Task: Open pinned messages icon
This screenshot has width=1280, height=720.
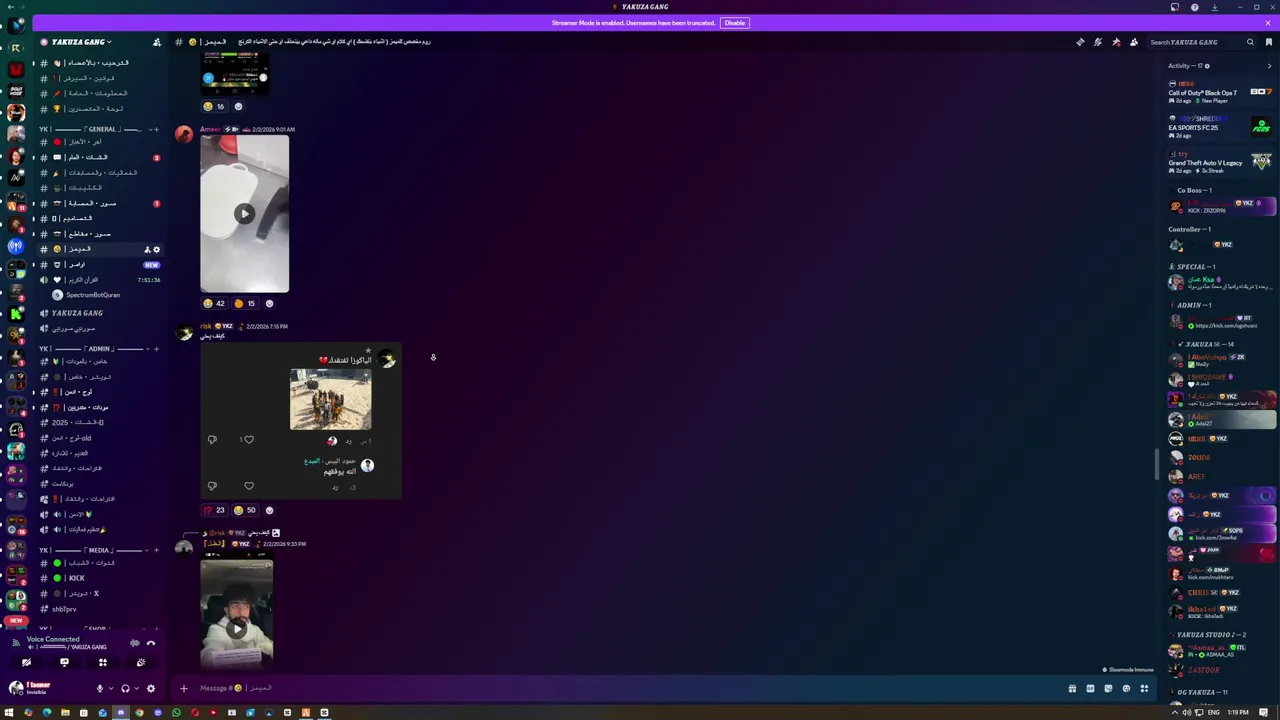Action: pos(1116,42)
